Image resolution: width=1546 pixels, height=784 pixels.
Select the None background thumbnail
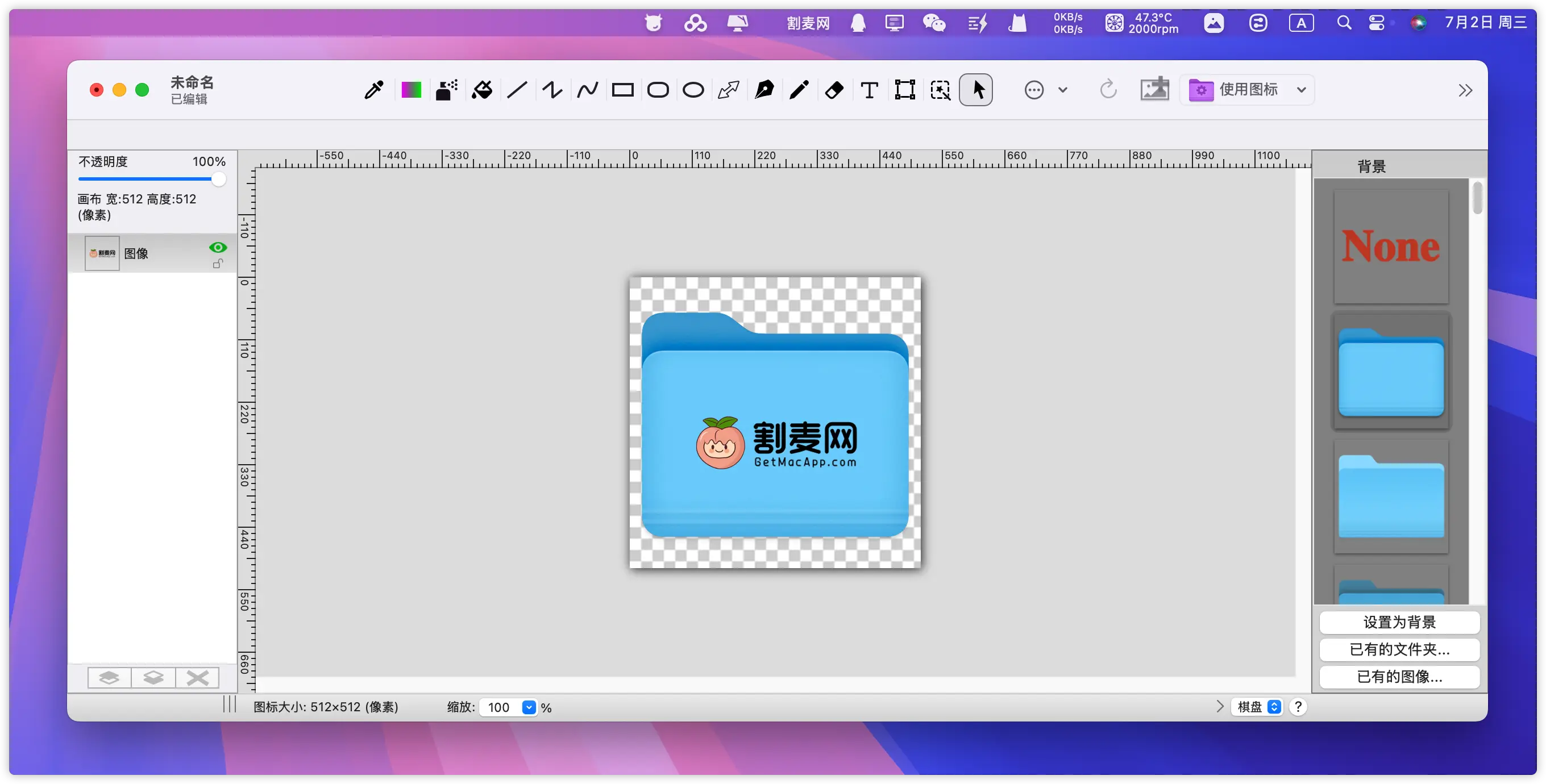click(x=1391, y=247)
